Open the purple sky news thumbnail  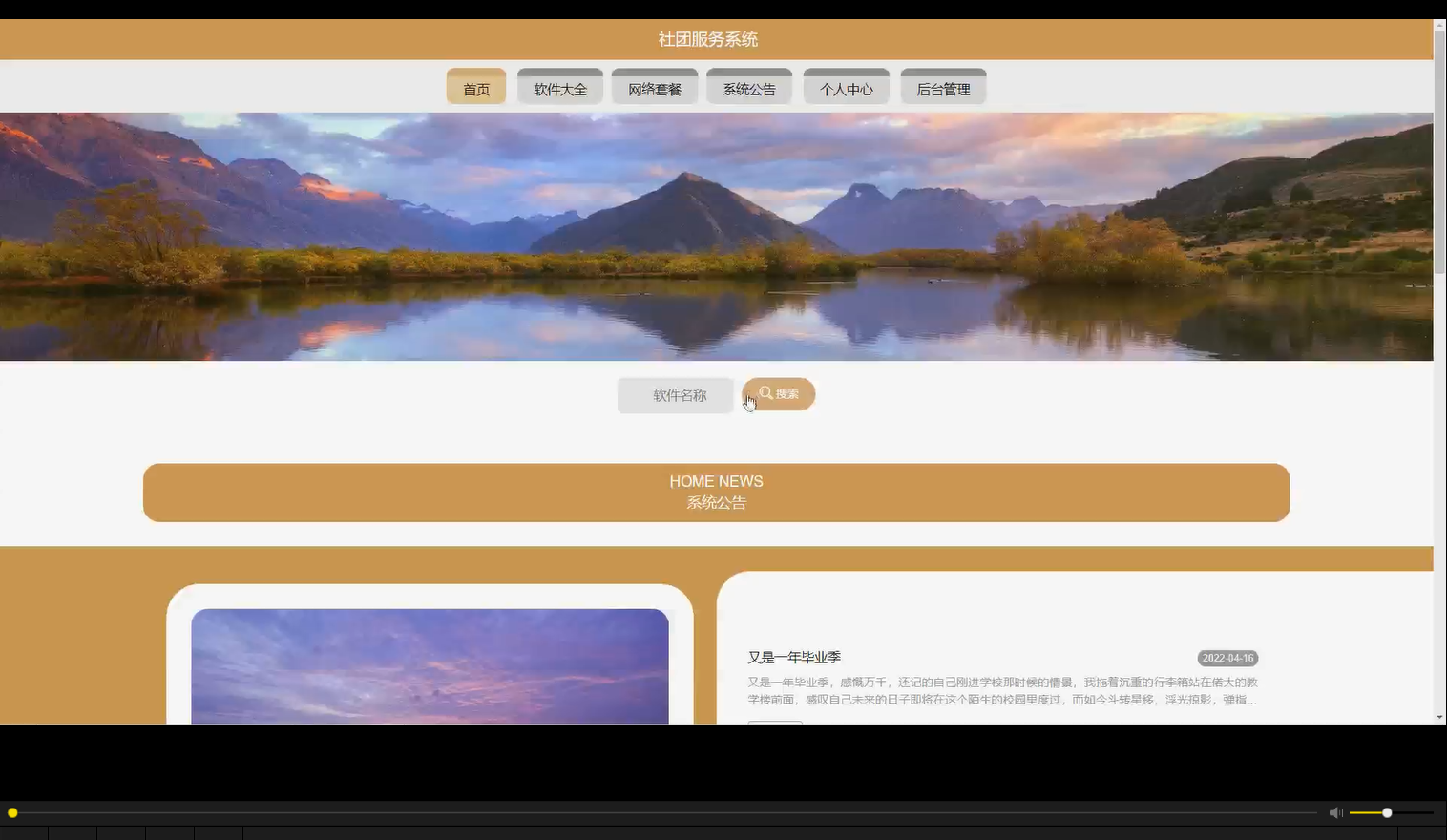coord(430,666)
